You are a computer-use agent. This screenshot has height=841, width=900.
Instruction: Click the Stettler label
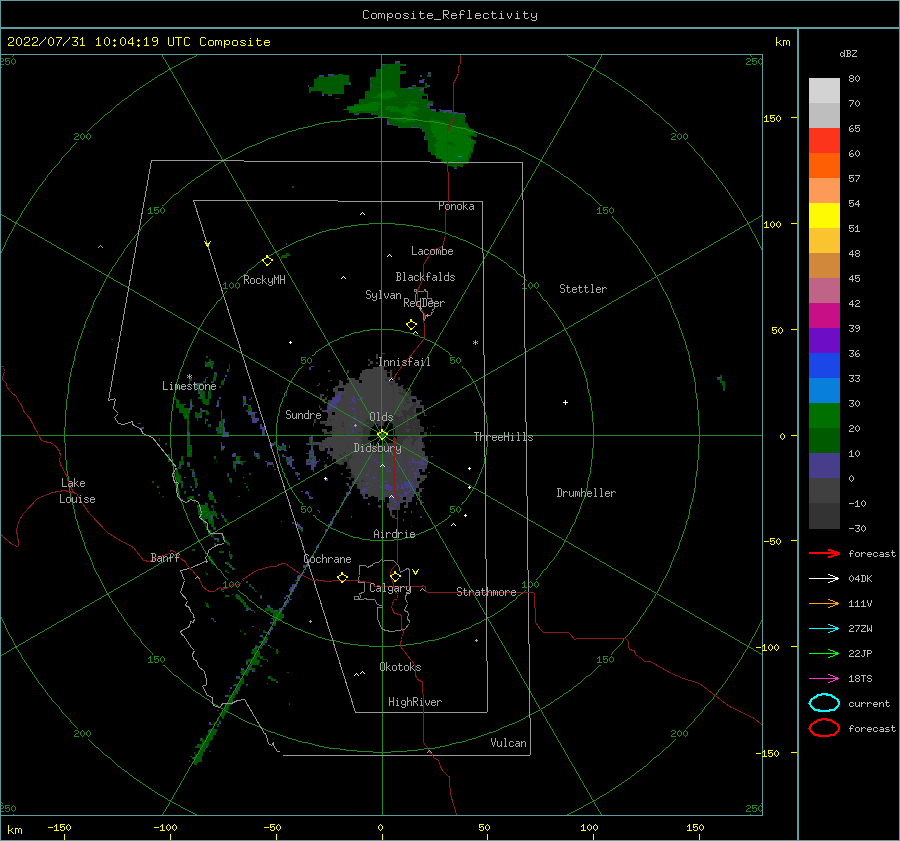pyautogui.click(x=583, y=289)
